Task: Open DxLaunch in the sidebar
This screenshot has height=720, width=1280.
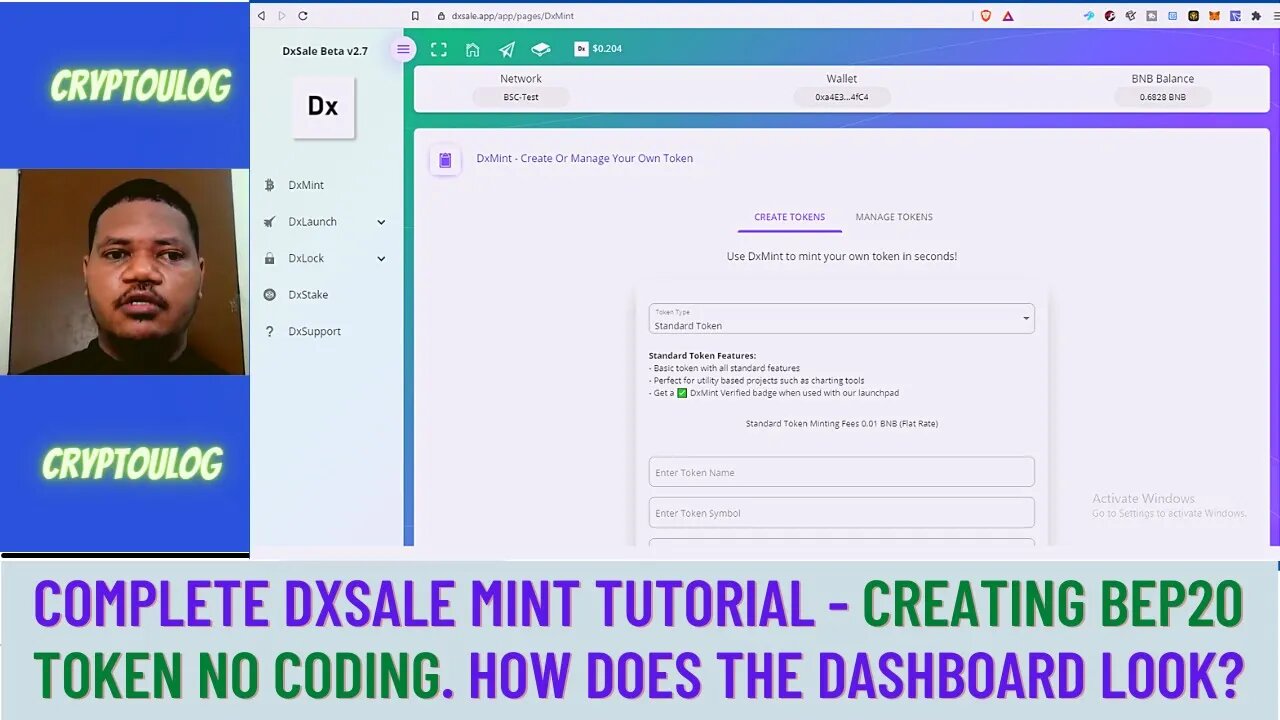Action: click(312, 222)
